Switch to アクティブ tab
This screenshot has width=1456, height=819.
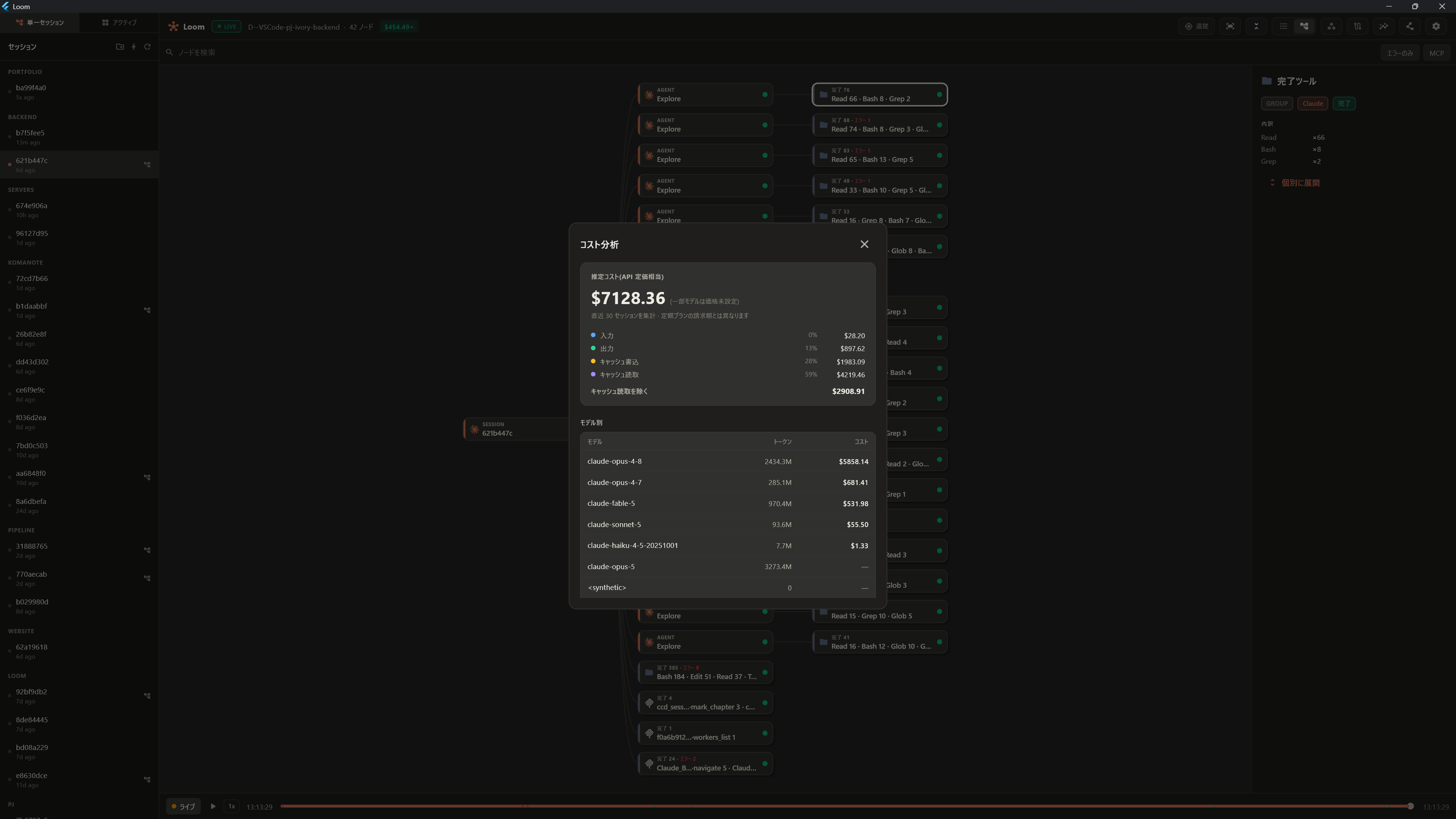click(x=119, y=23)
